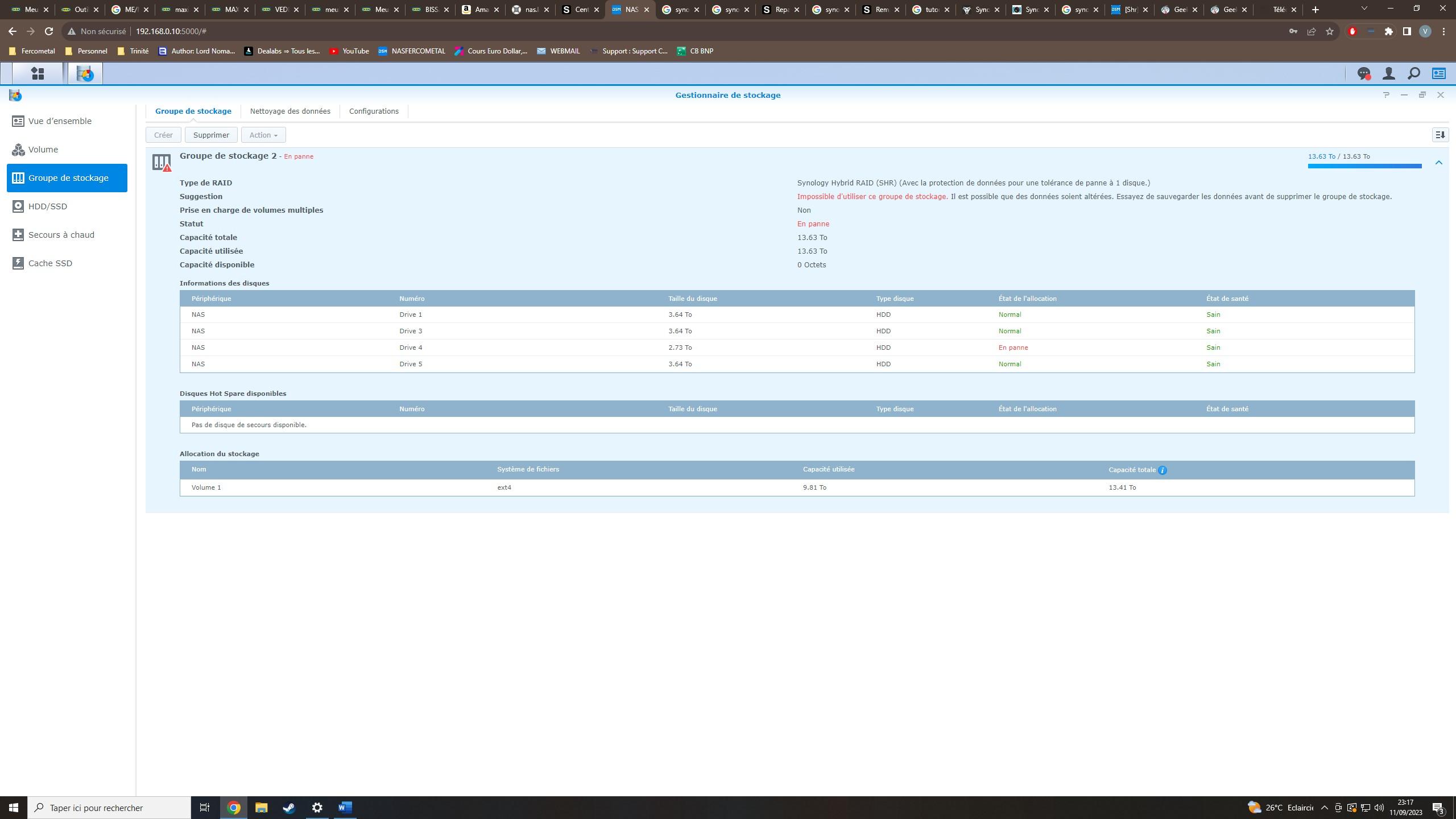Click the Storage Manager taskbar icon
1456x819 pixels.
tap(85, 73)
